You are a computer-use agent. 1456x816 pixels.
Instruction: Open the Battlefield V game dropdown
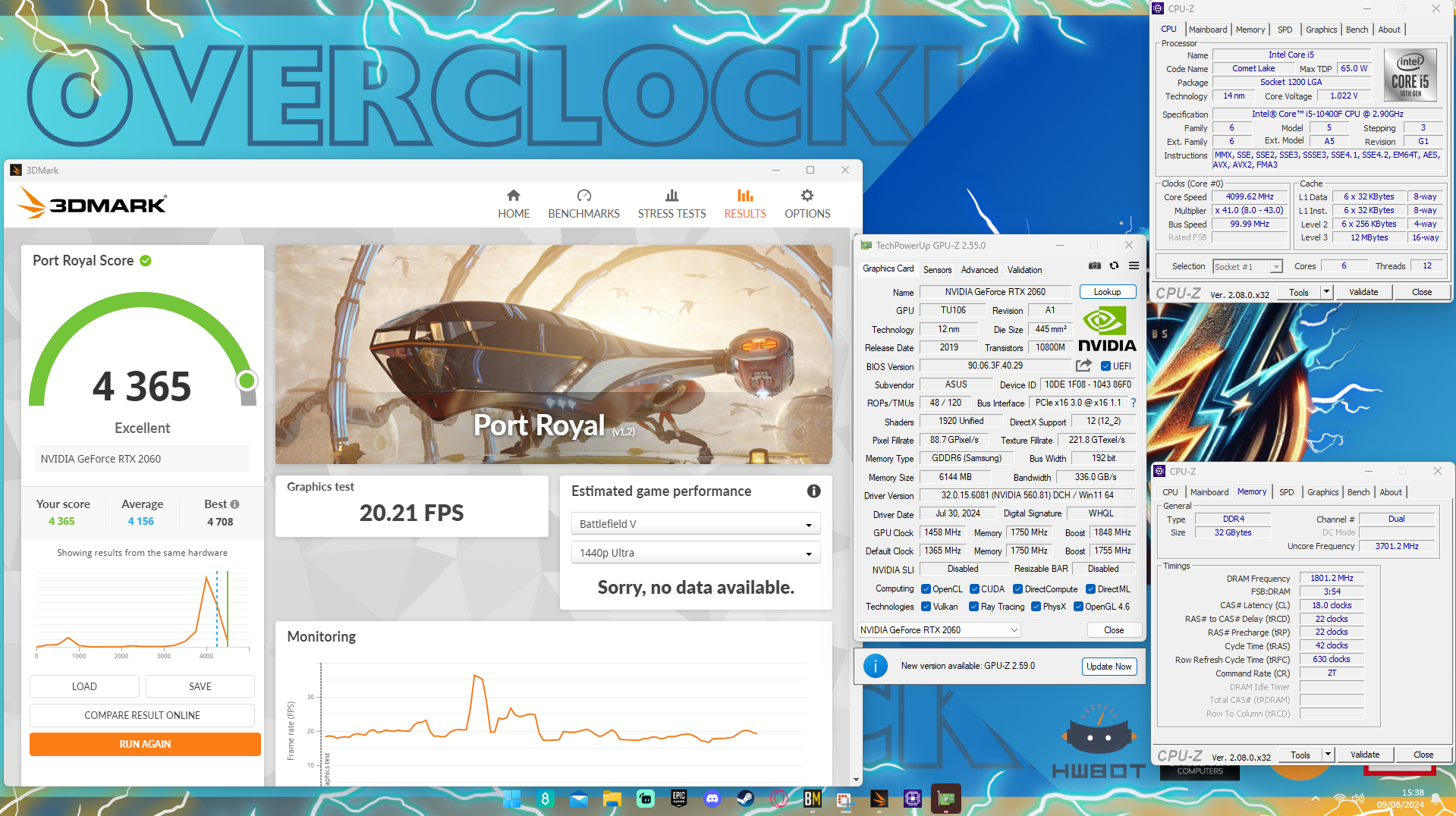(x=696, y=524)
